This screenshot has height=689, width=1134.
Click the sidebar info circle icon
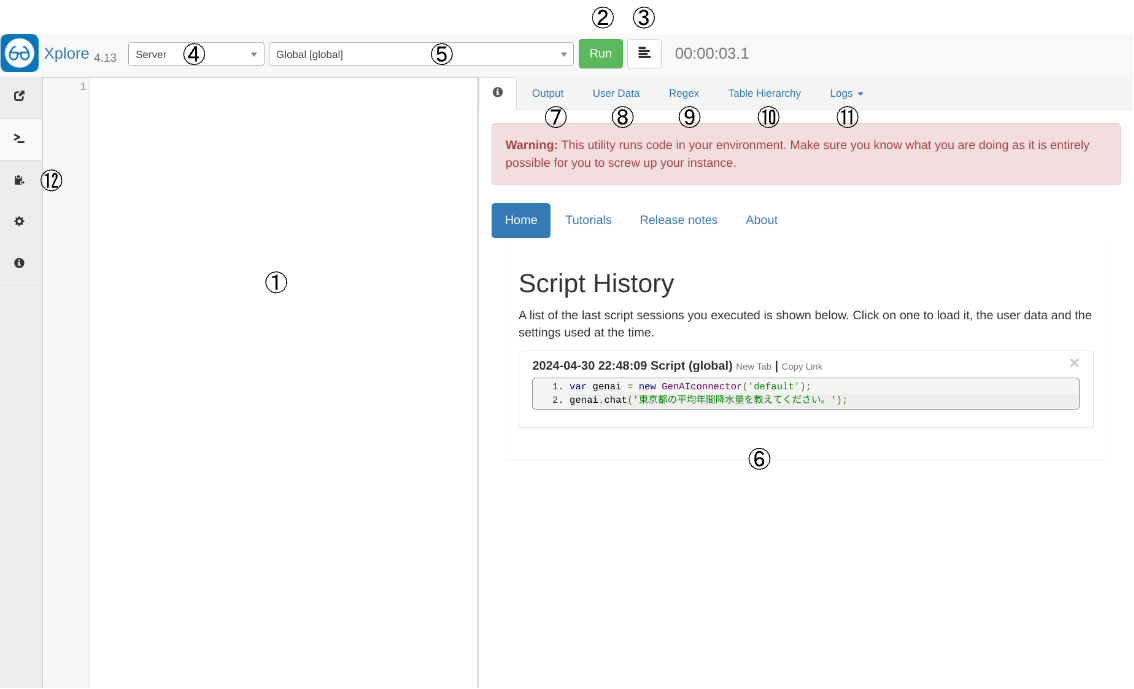click(x=20, y=263)
